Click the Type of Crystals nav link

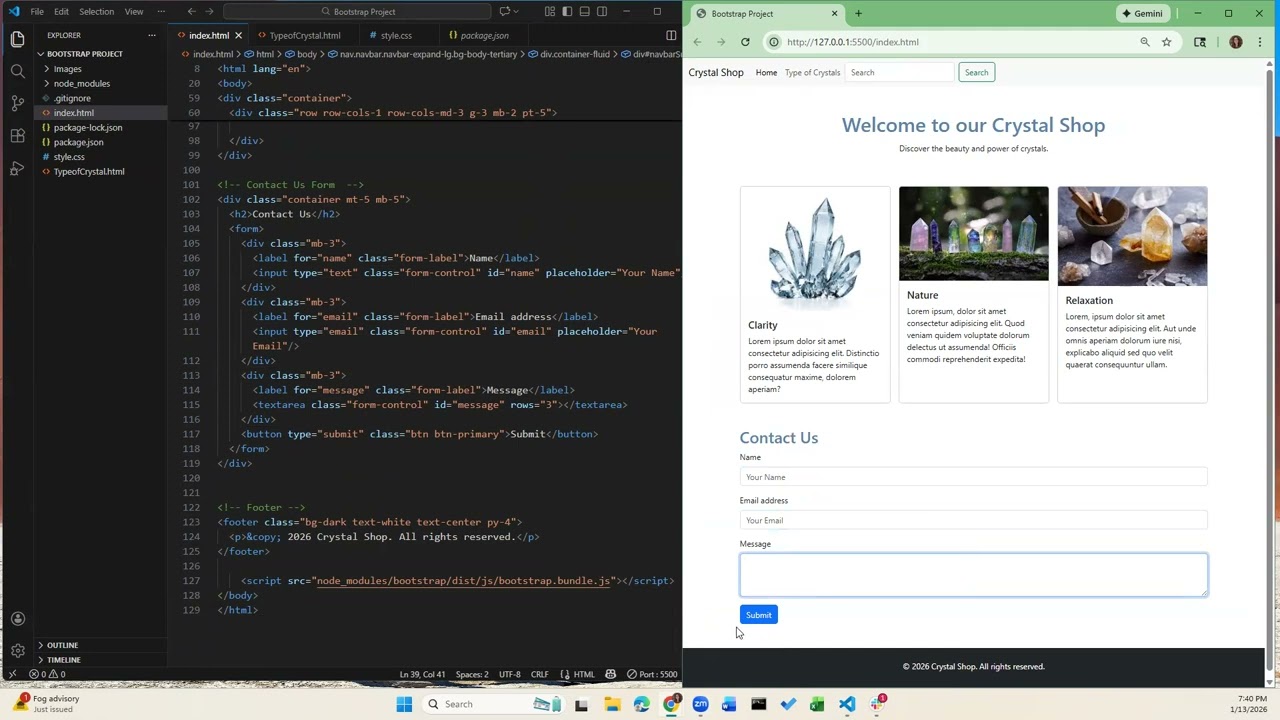[x=812, y=72]
